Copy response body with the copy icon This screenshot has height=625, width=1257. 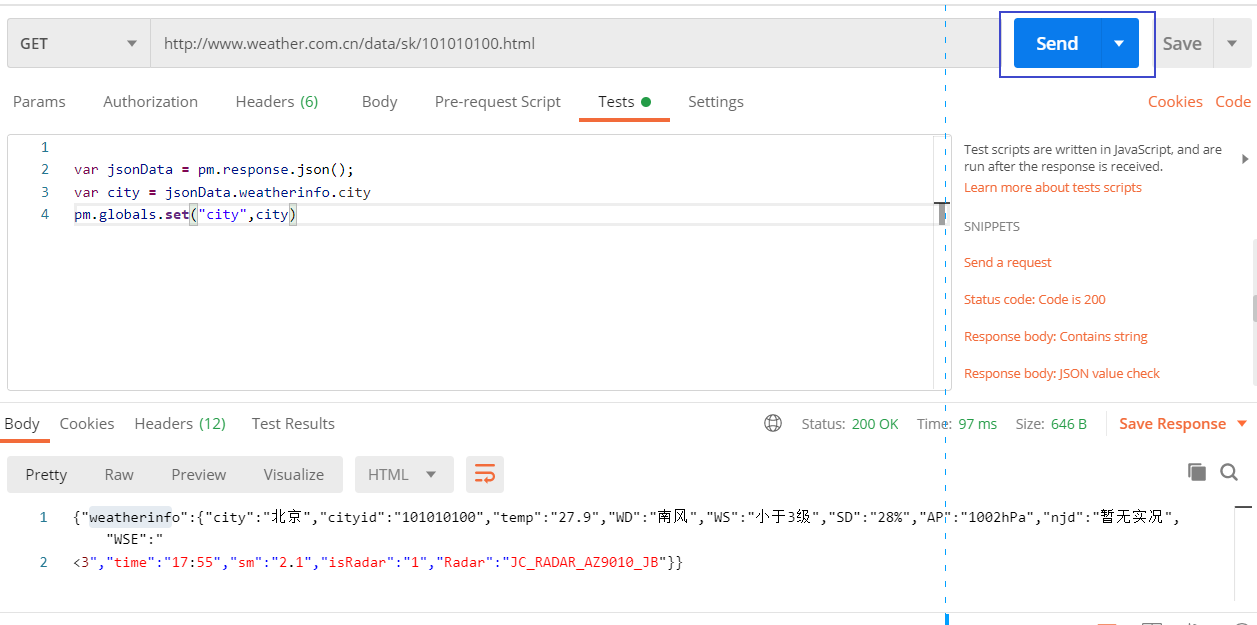[x=1196, y=472]
